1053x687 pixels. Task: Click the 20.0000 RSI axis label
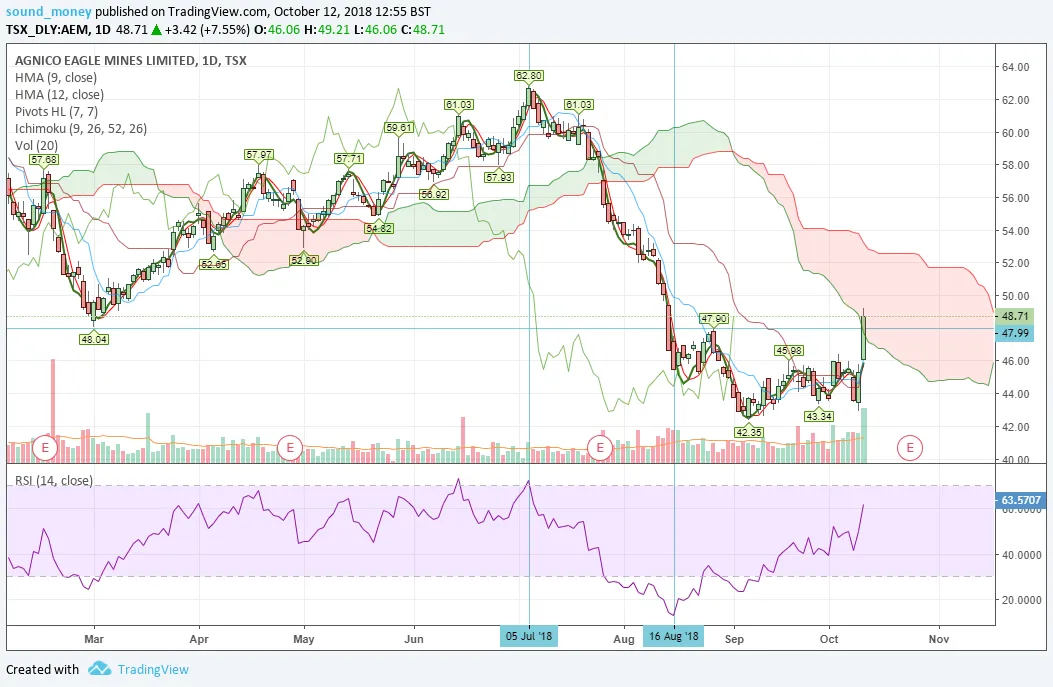[x=1021, y=600]
